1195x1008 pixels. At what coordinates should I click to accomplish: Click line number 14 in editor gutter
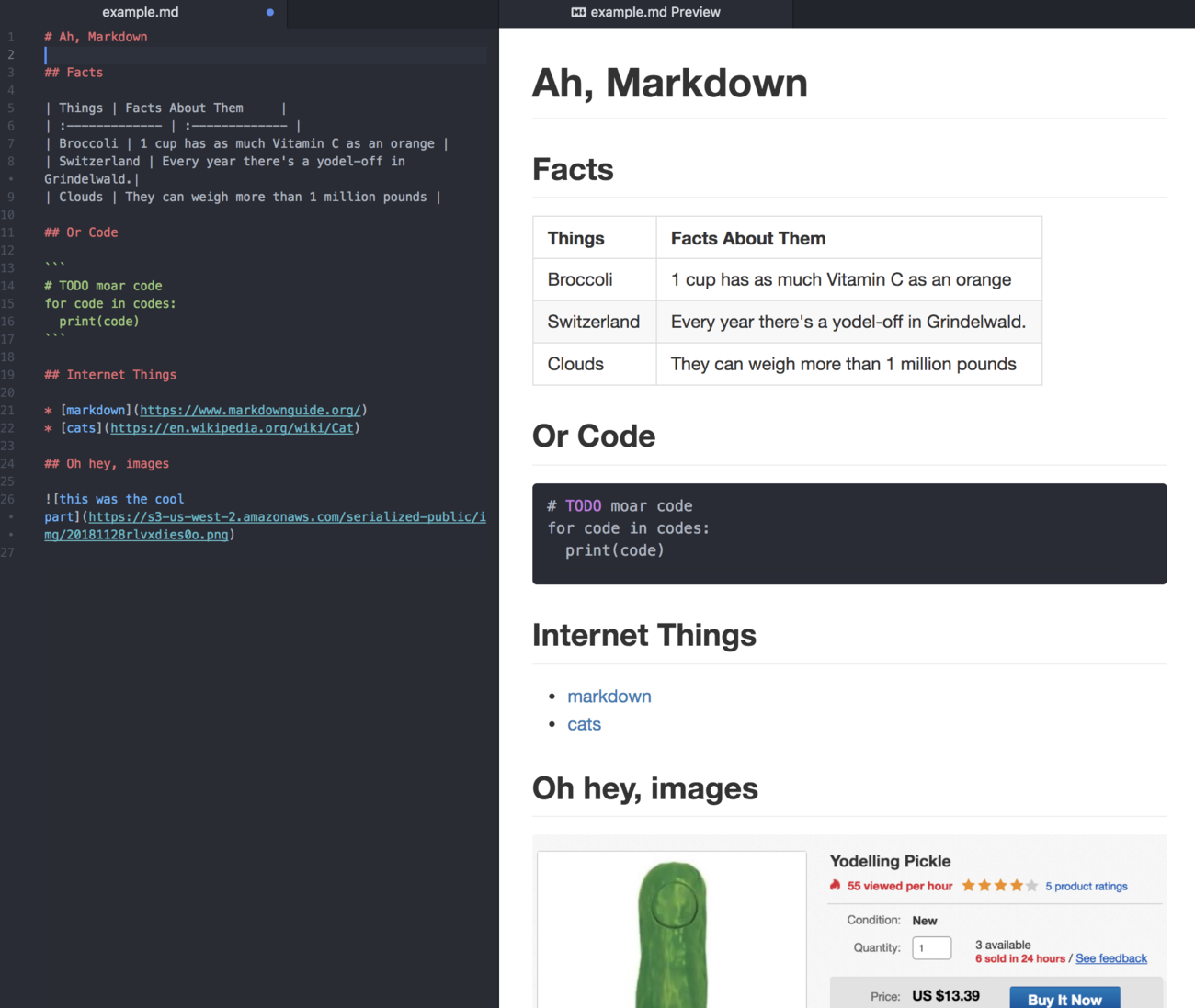point(8,286)
